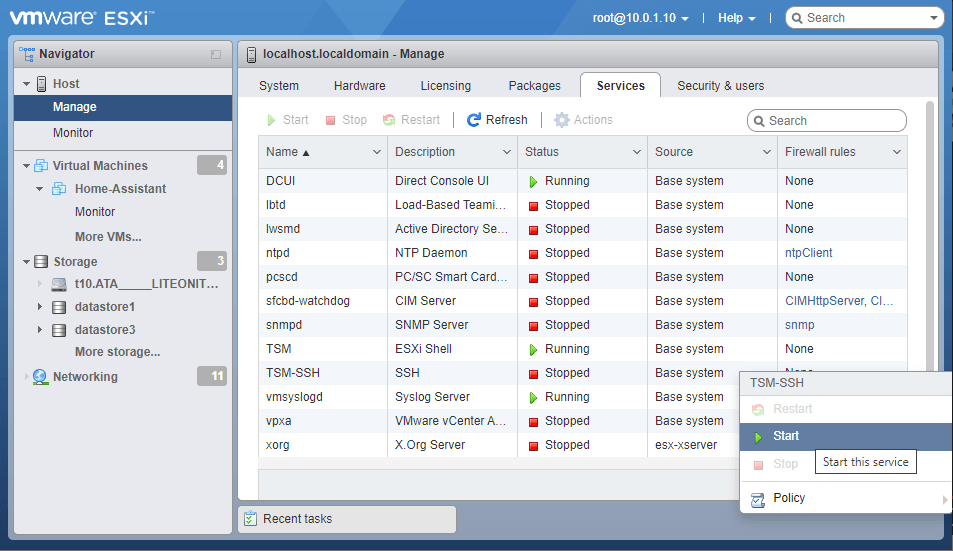Select the xorg service row name
This screenshot has width=953, height=551.
click(277, 445)
